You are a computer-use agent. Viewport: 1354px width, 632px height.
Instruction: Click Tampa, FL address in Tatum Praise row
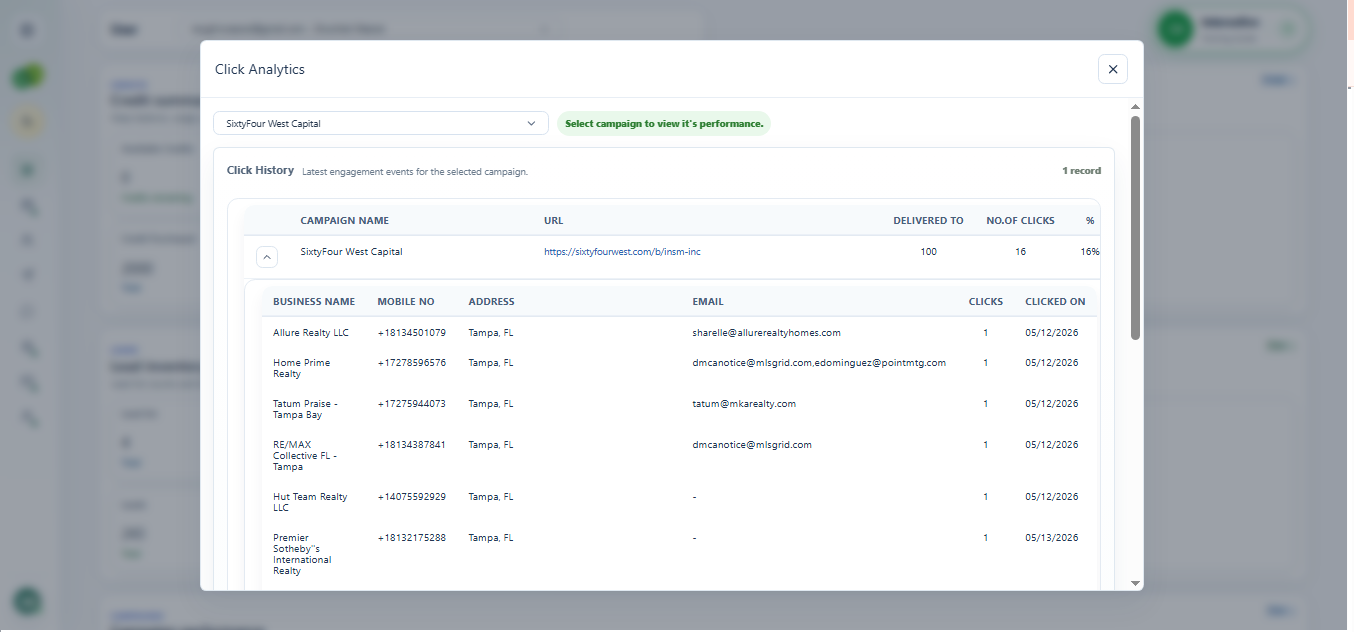coord(490,404)
